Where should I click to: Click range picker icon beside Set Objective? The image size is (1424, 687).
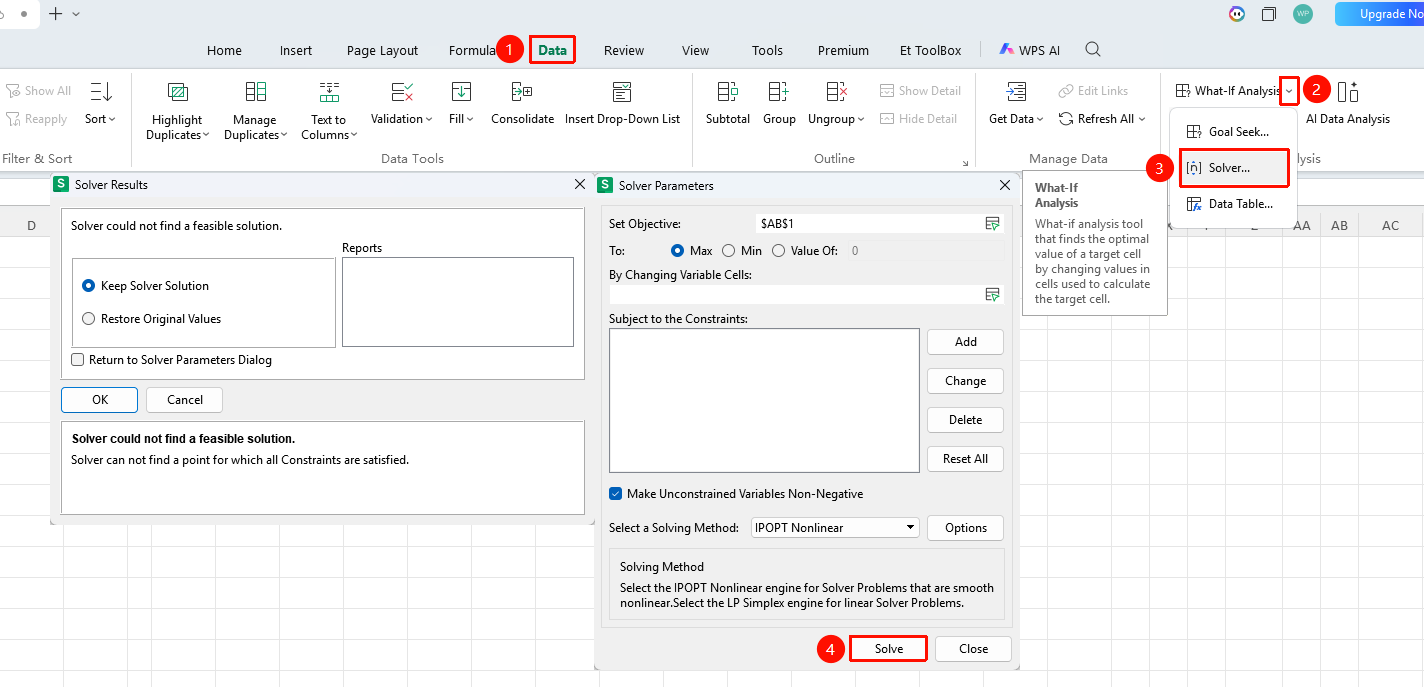(992, 224)
